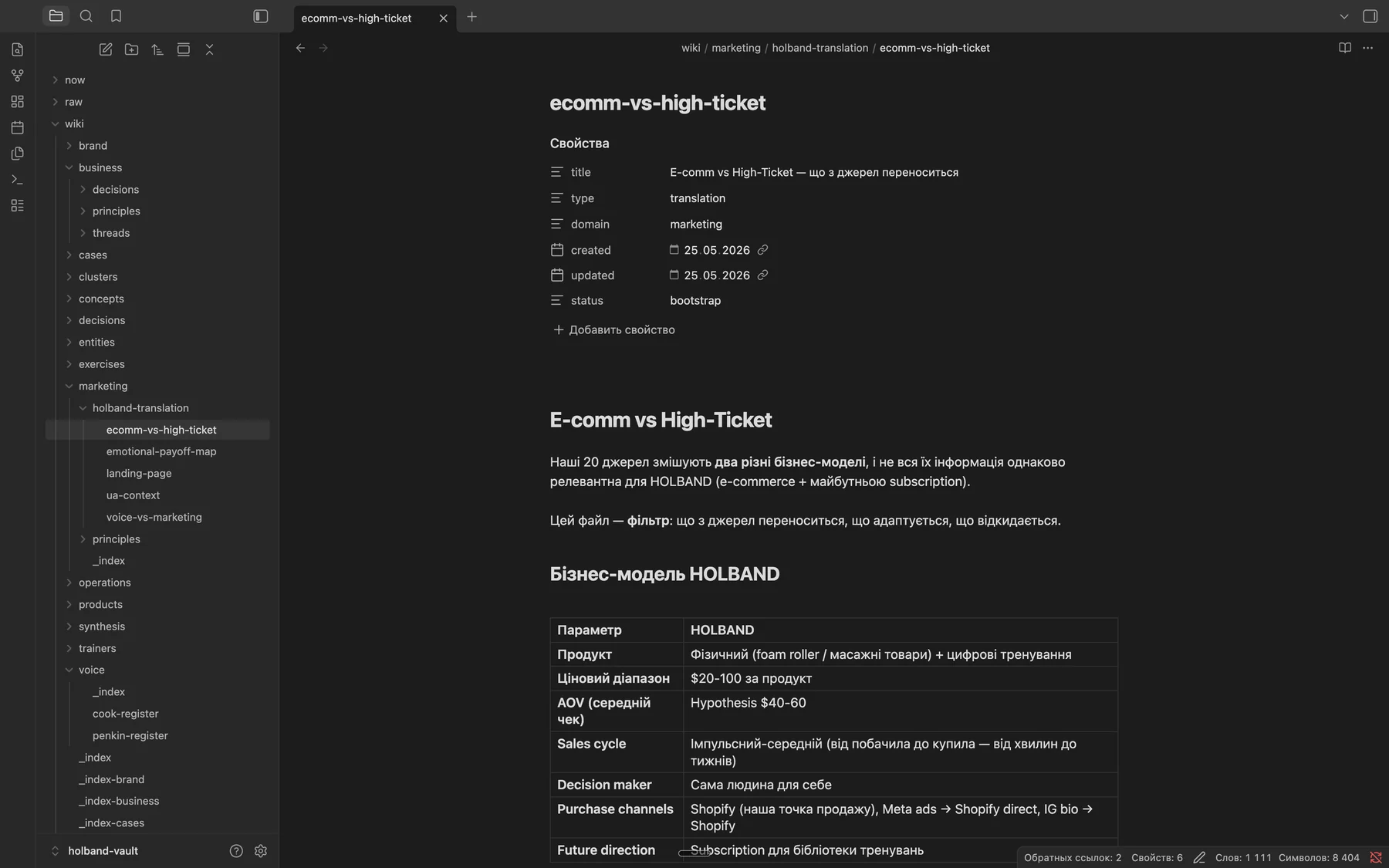Click the sync status icon in status bar

pos(1376,857)
